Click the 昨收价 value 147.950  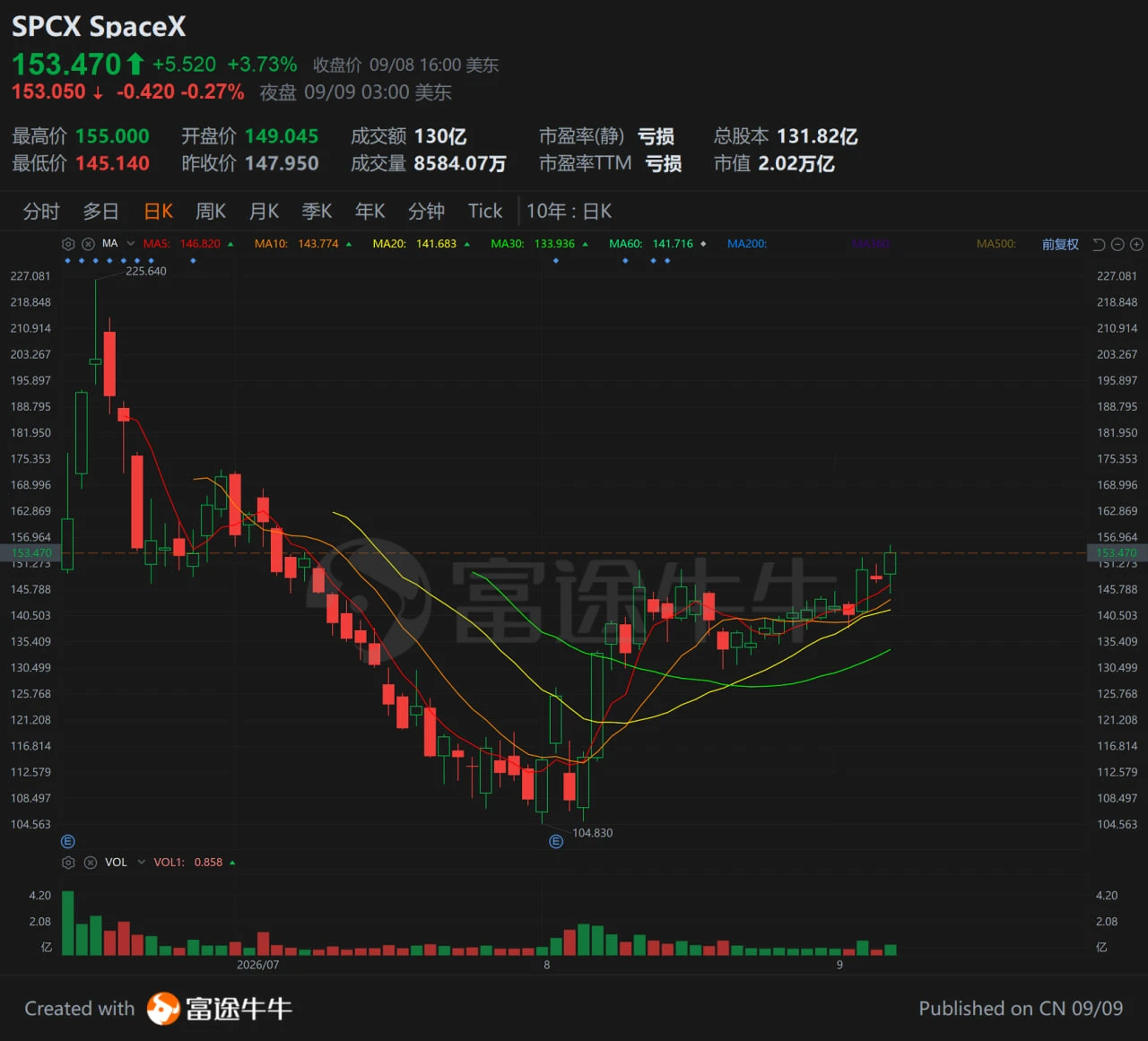pyautogui.click(x=282, y=163)
